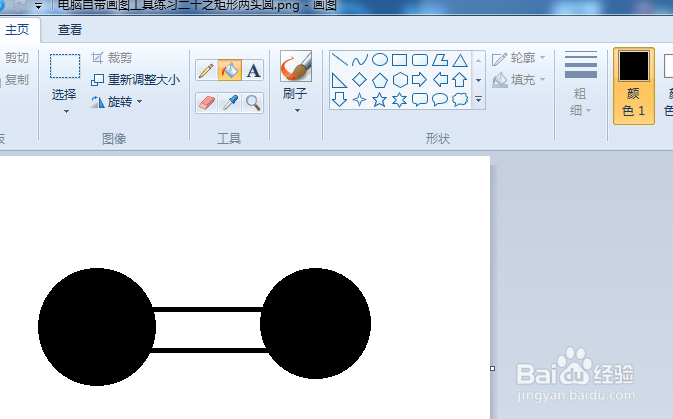Image resolution: width=673 pixels, height=419 pixels.
Task: Pick the Hexagon shape
Action: coord(400,80)
